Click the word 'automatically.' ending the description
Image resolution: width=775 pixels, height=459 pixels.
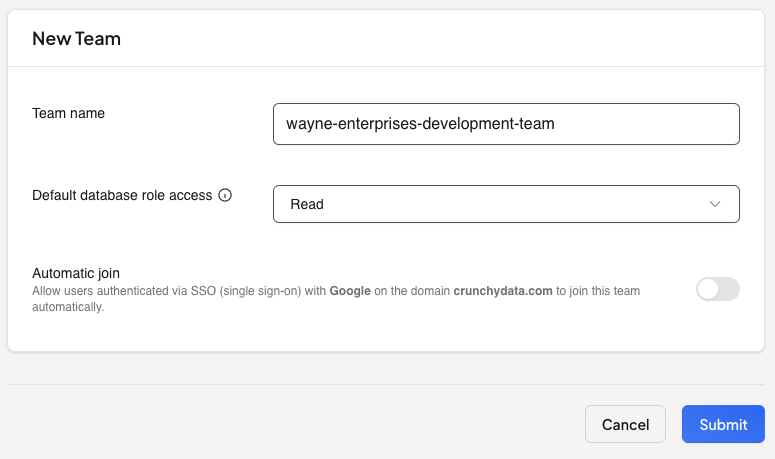[x=68, y=307]
